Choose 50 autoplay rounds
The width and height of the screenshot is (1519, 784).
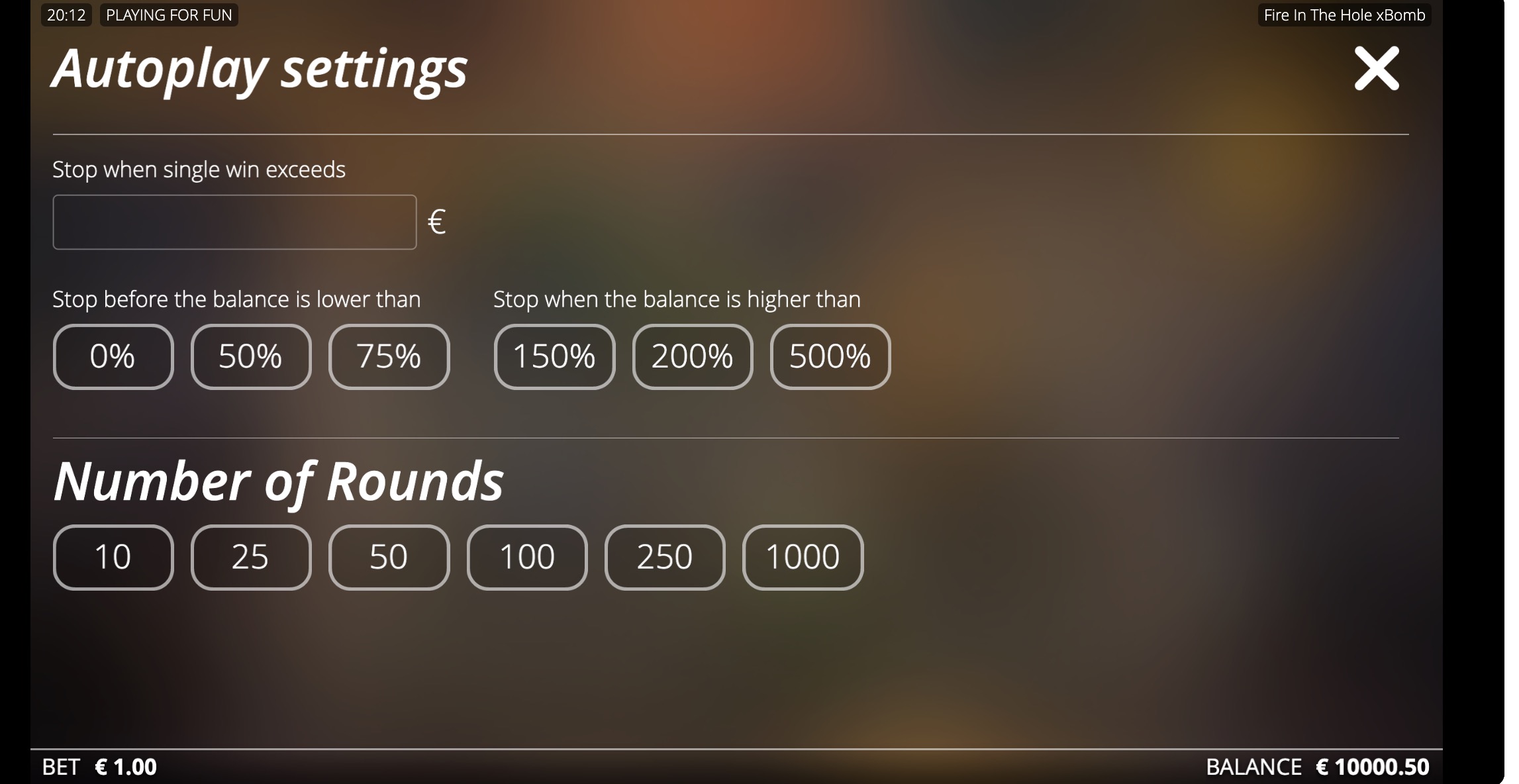click(389, 558)
